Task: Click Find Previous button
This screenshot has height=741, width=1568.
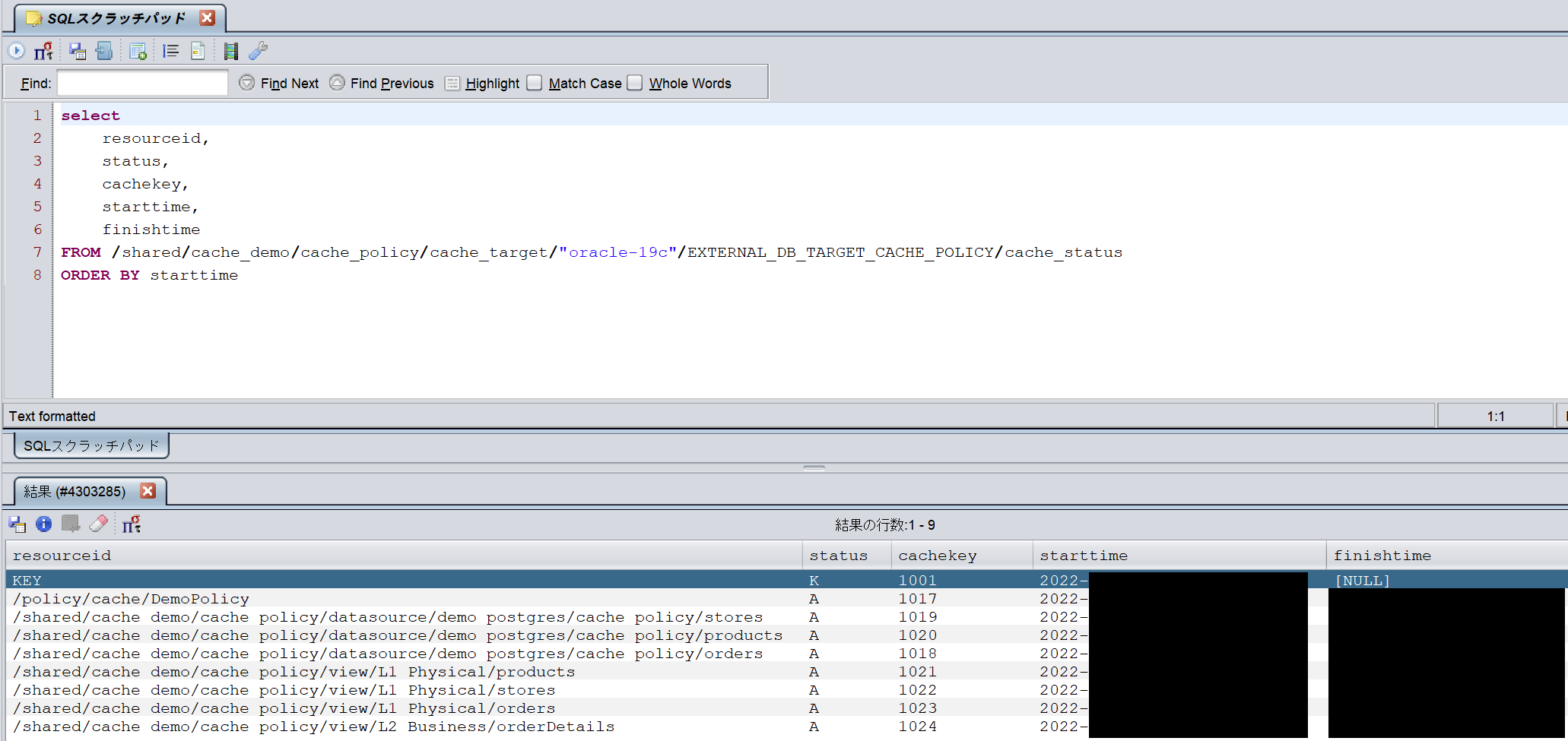Action: pyautogui.click(x=382, y=83)
